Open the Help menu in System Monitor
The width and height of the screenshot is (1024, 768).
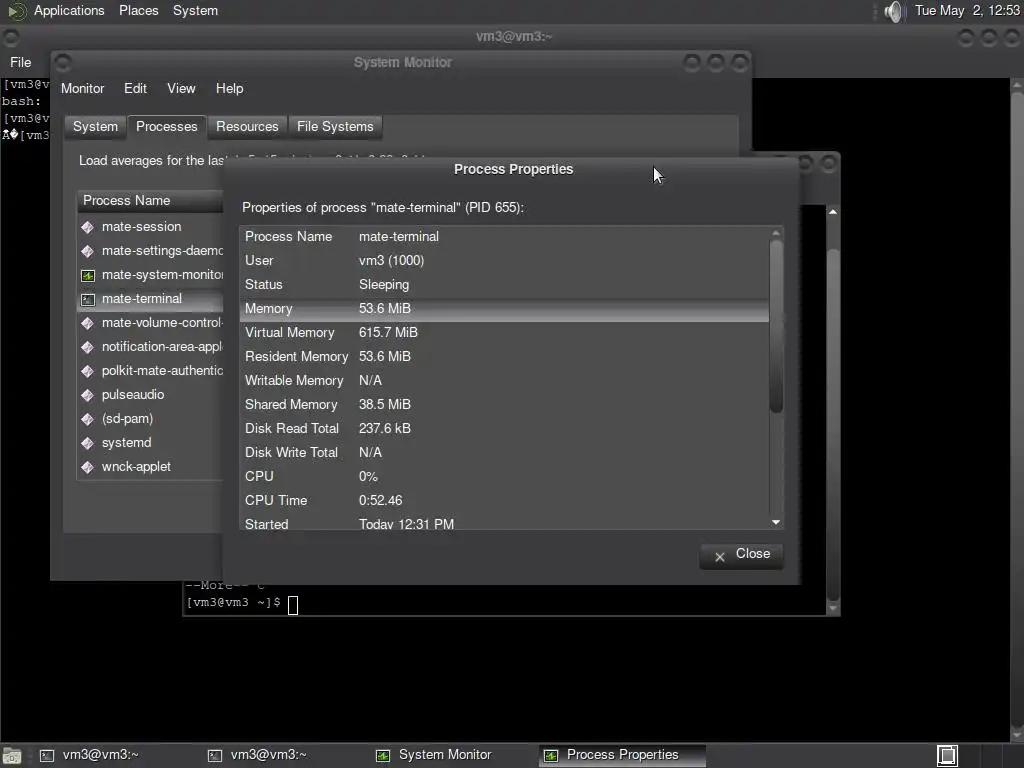(229, 88)
